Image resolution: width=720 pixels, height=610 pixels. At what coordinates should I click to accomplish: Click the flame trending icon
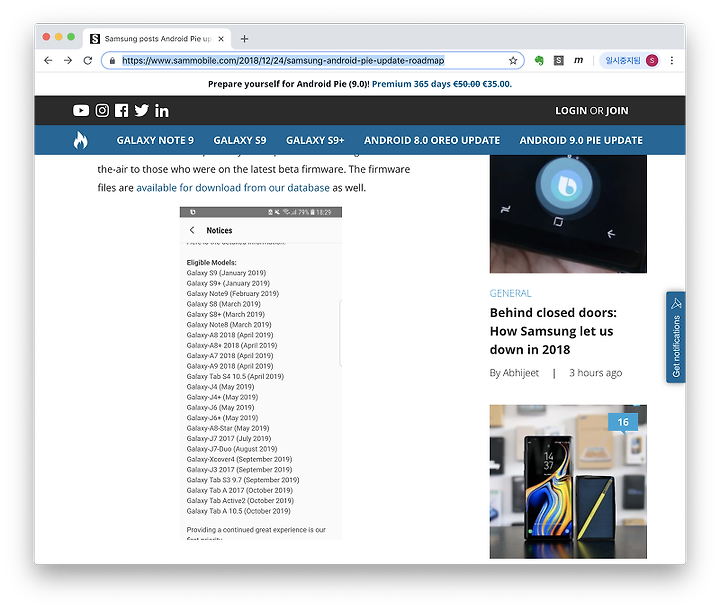[x=81, y=140]
